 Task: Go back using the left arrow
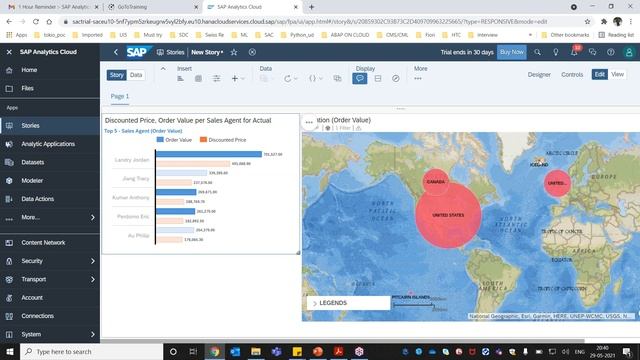tap(116, 52)
